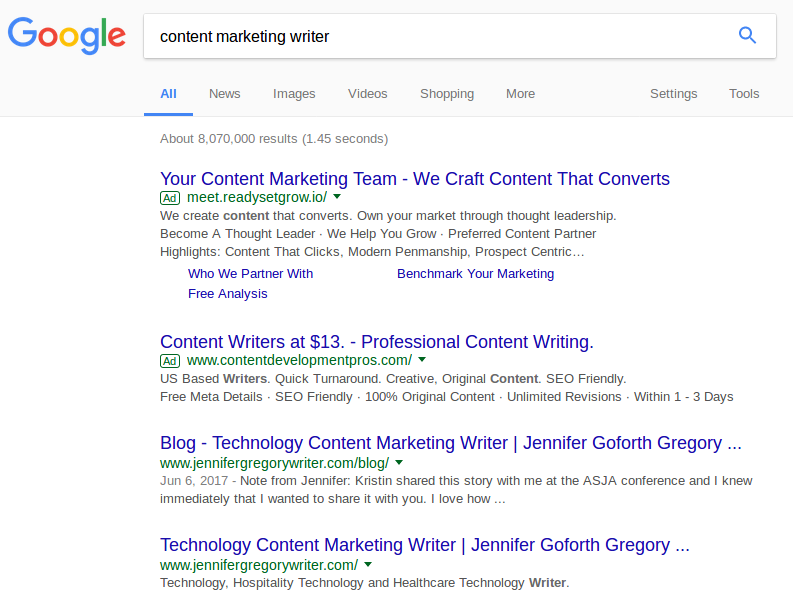Click the www.contentdevelopmentpros.com/ green URL

pyautogui.click(x=299, y=360)
